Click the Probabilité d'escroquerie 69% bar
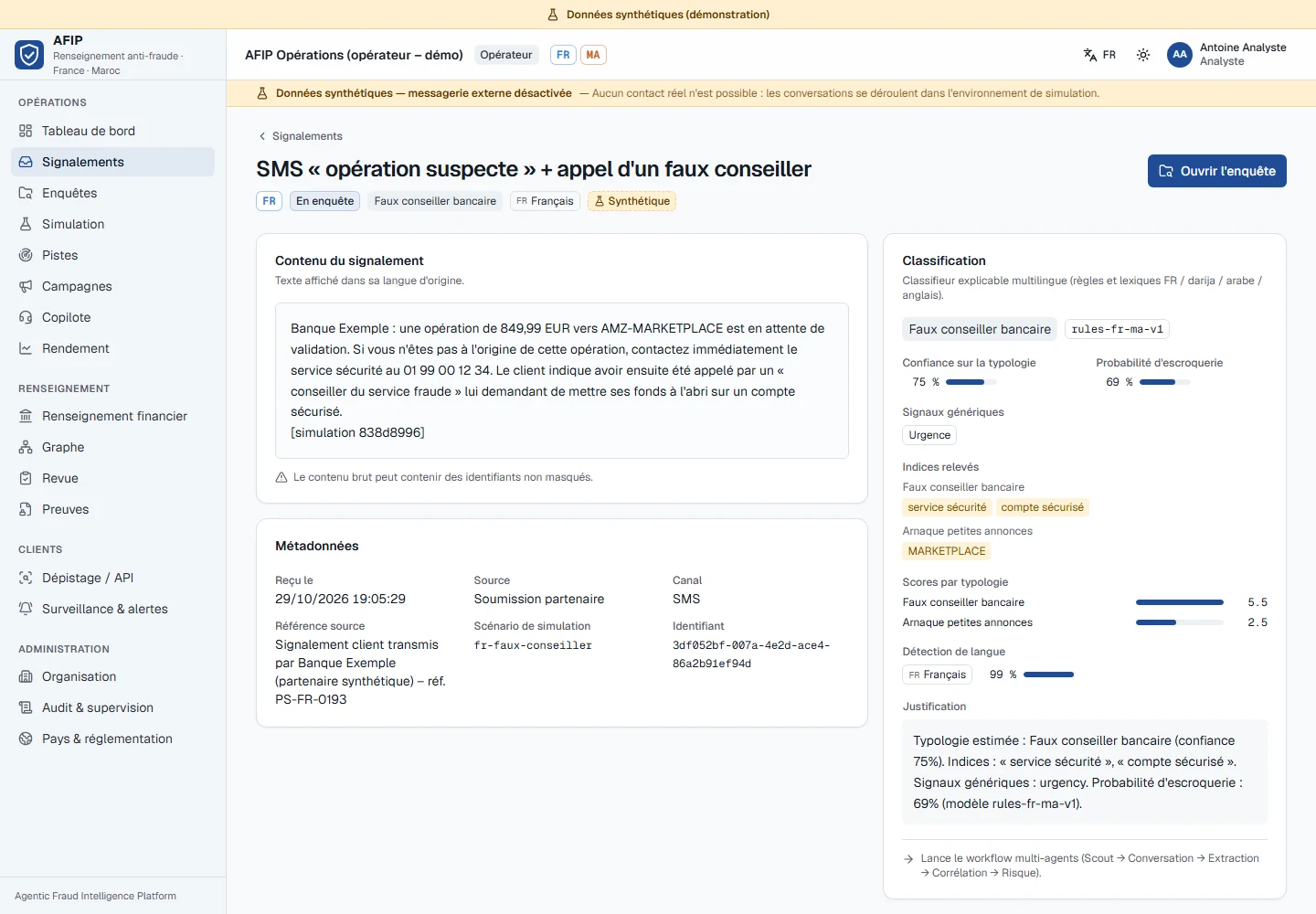The image size is (1316, 914). [1165, 382]
